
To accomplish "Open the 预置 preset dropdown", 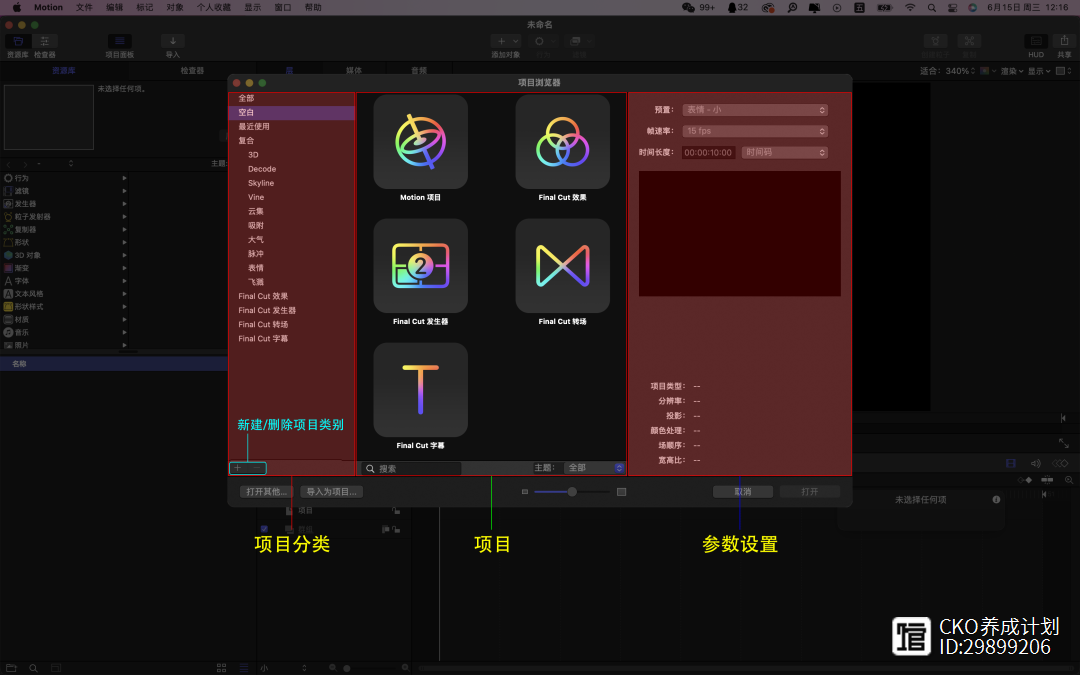I will 755,110.
